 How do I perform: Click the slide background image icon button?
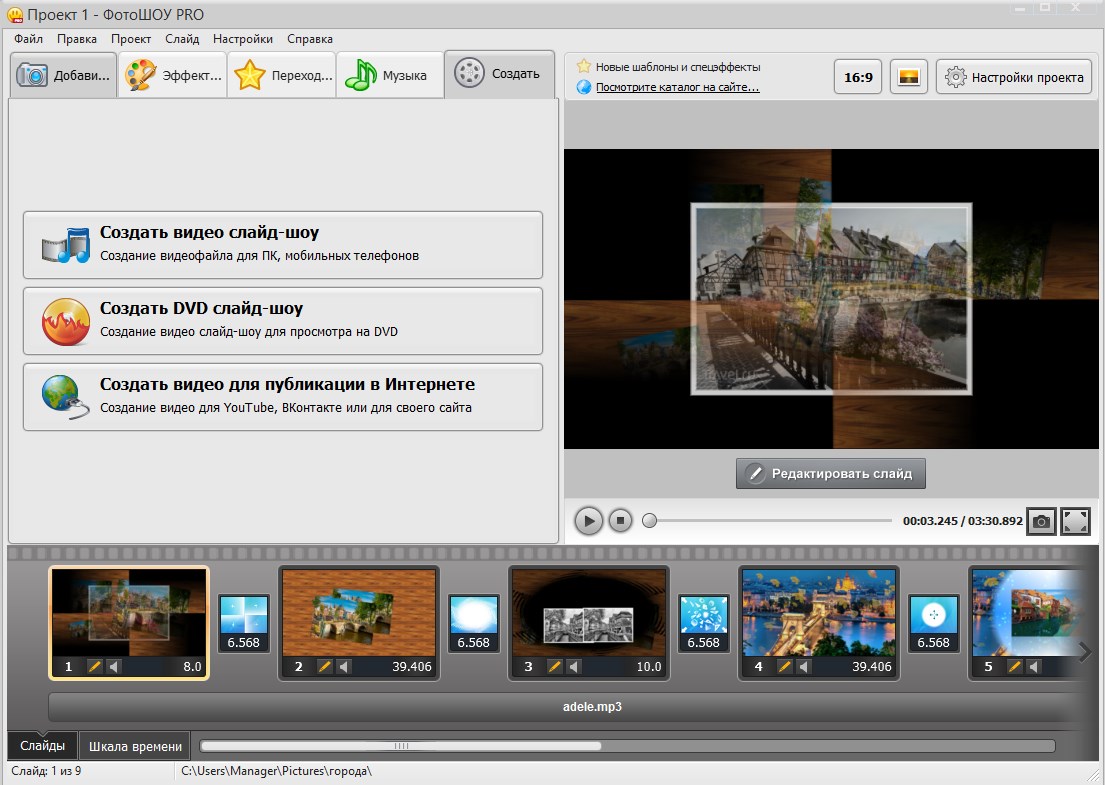tap(908, 77)
